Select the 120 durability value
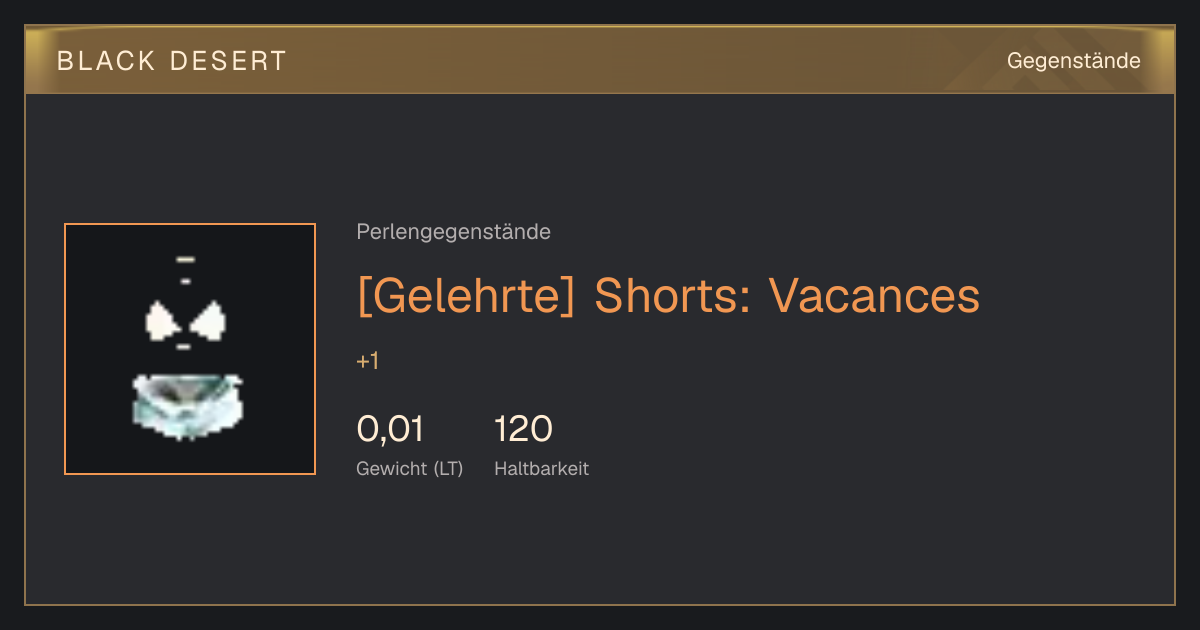1200x630 pixels. click(x=523, y=429)
